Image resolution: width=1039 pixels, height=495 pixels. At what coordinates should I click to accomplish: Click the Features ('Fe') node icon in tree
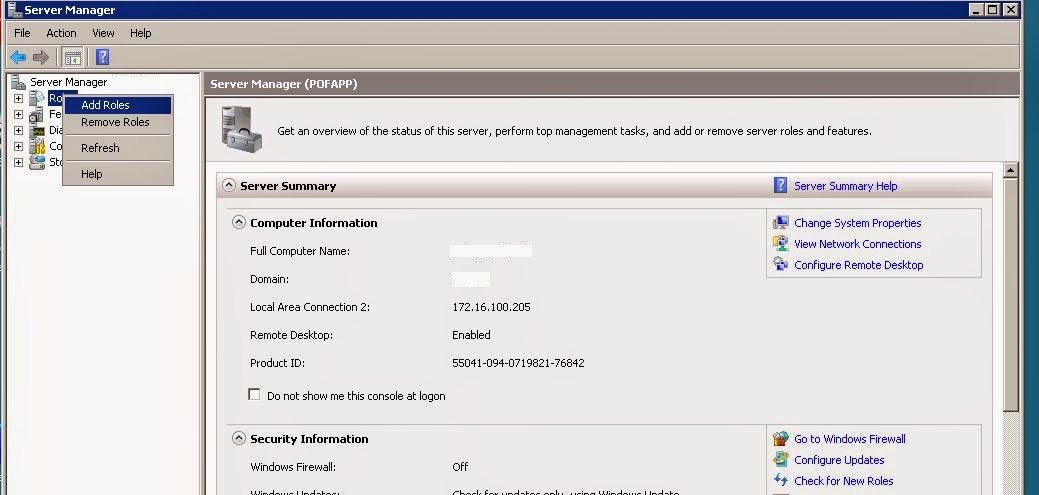click(x=36, y=114)
